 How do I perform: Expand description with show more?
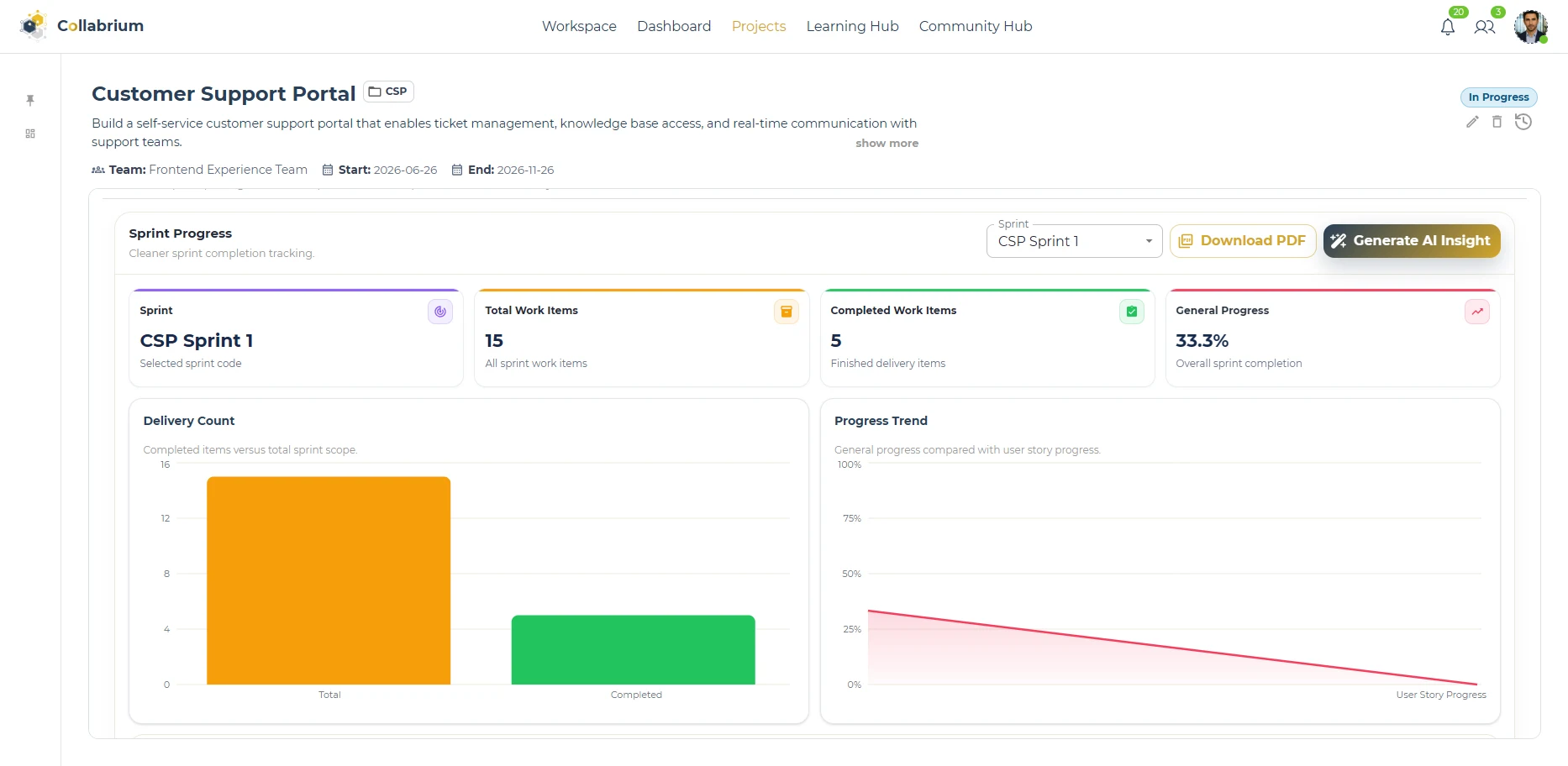coord(887,144)
